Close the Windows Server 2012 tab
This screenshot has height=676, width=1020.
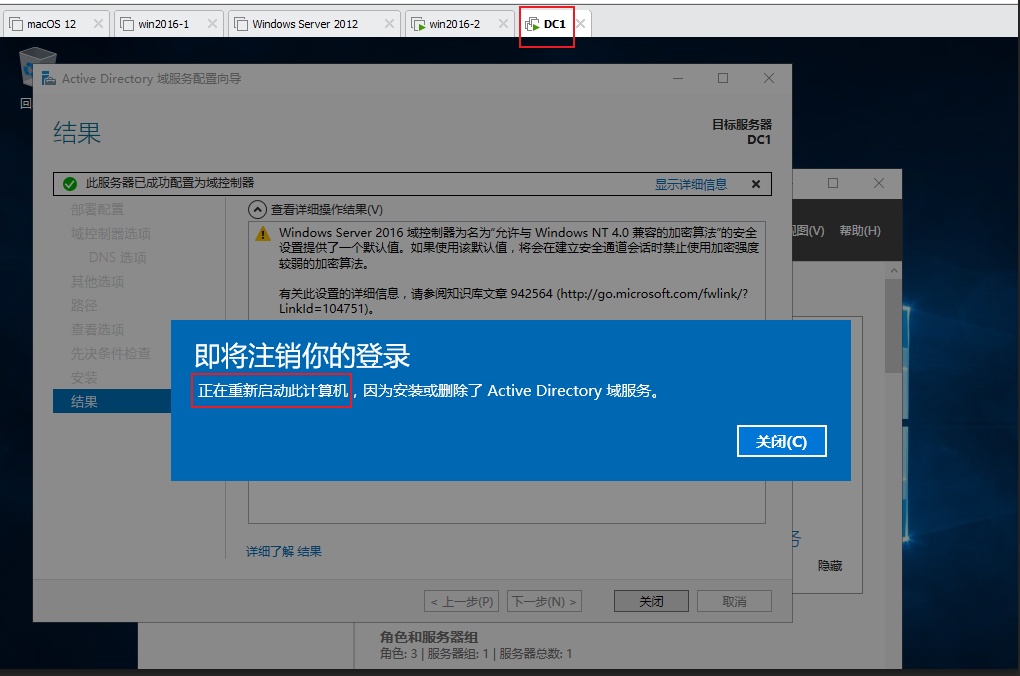tap(389, 23)
